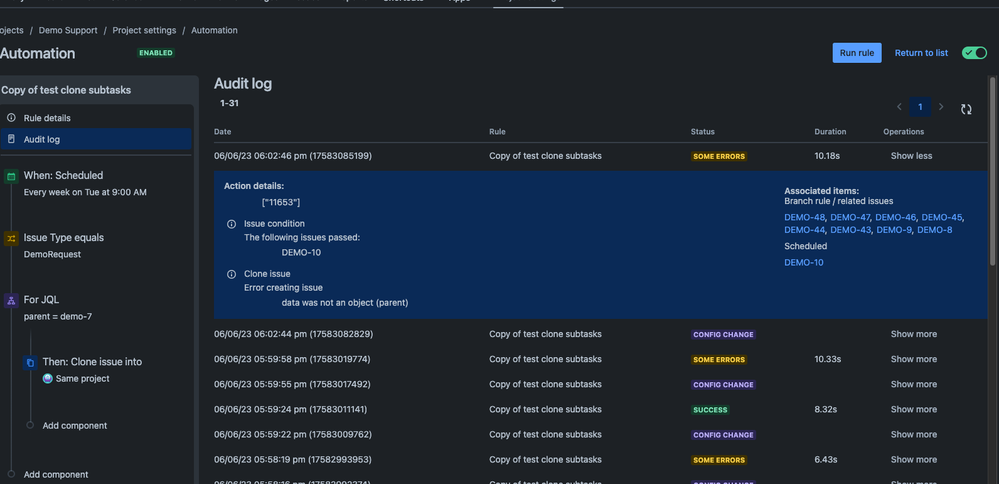Open Rule details in the sidebar

pos(96,118)
